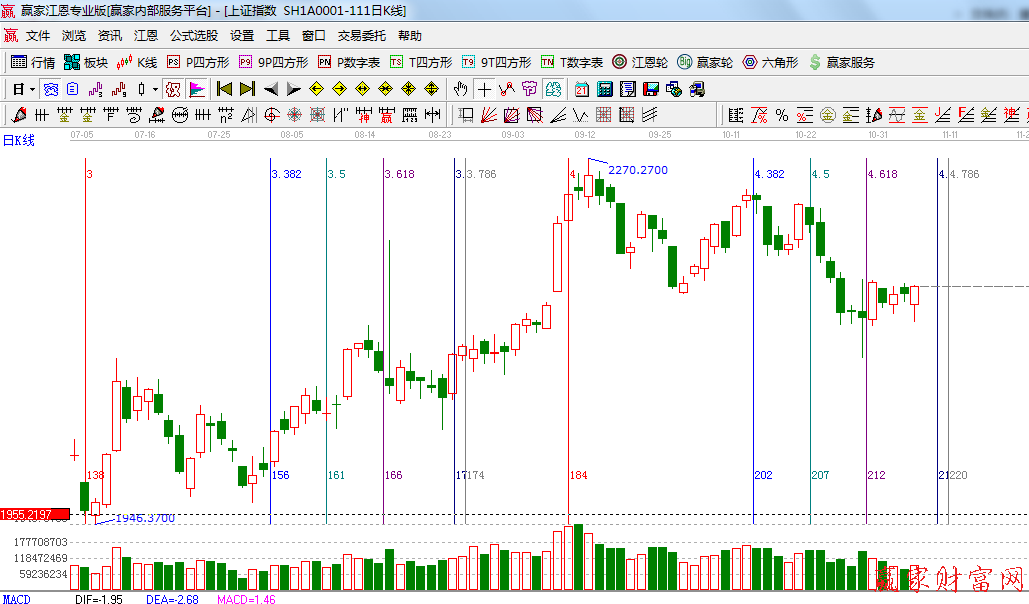Select the percent sign drawing tool
Image resolution: width=1029 pixels, height=604 pixels.
[781, 115]
